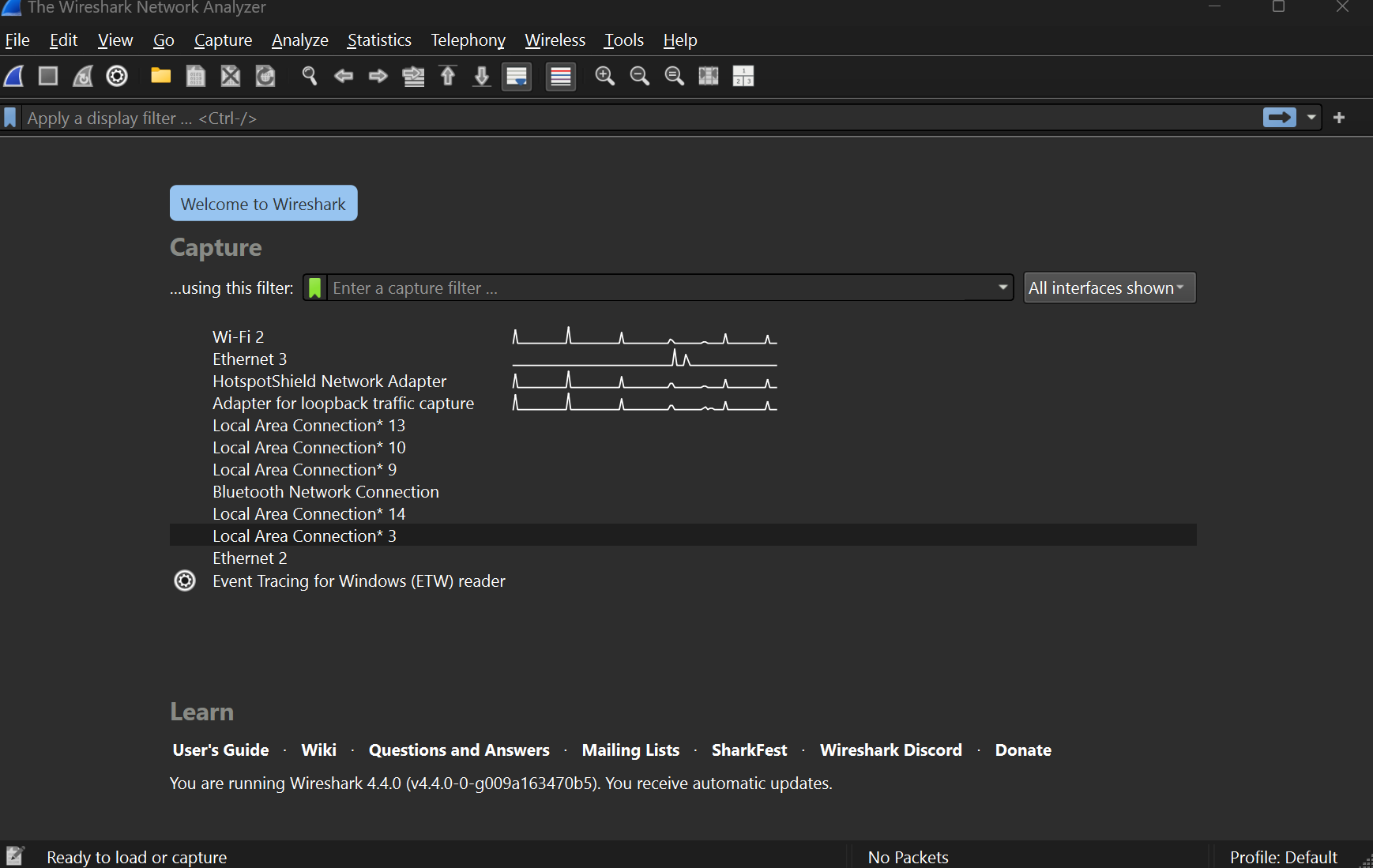Click the Go to specified packet icon
This screenshot has width=1373, height=868.
coord(413,76)
